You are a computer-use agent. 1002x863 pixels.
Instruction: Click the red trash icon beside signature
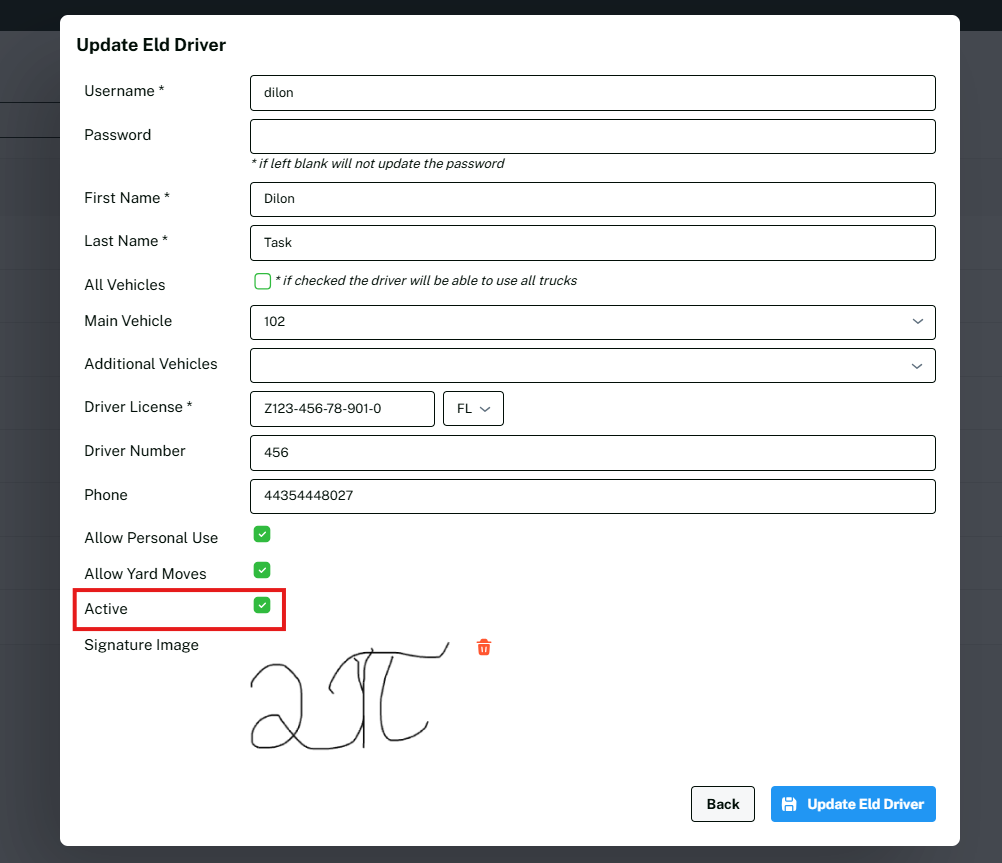(x=484, y=647)
